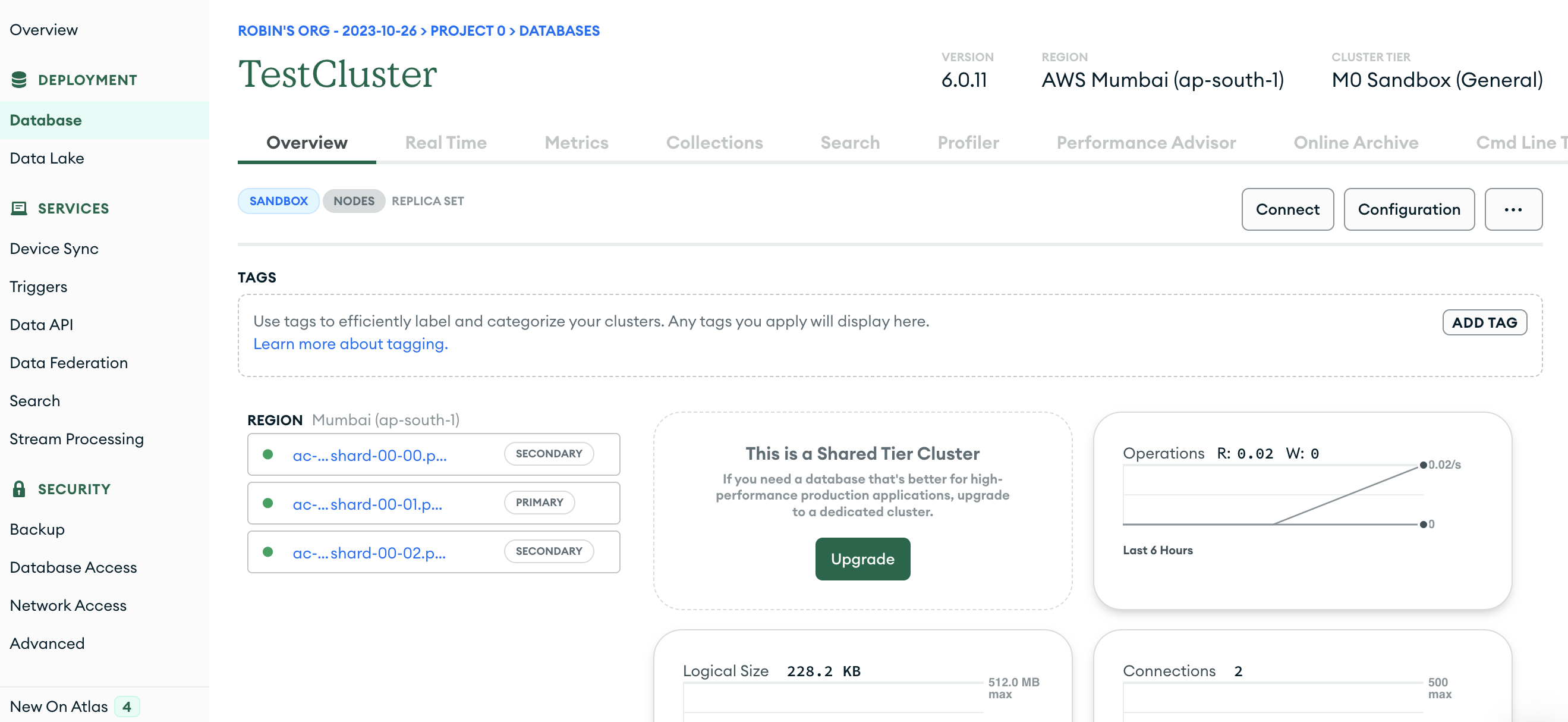The height and width of the screenshot is (722, 1568).
Task: Open Device Sync service
Action: [x=54, y=249]
